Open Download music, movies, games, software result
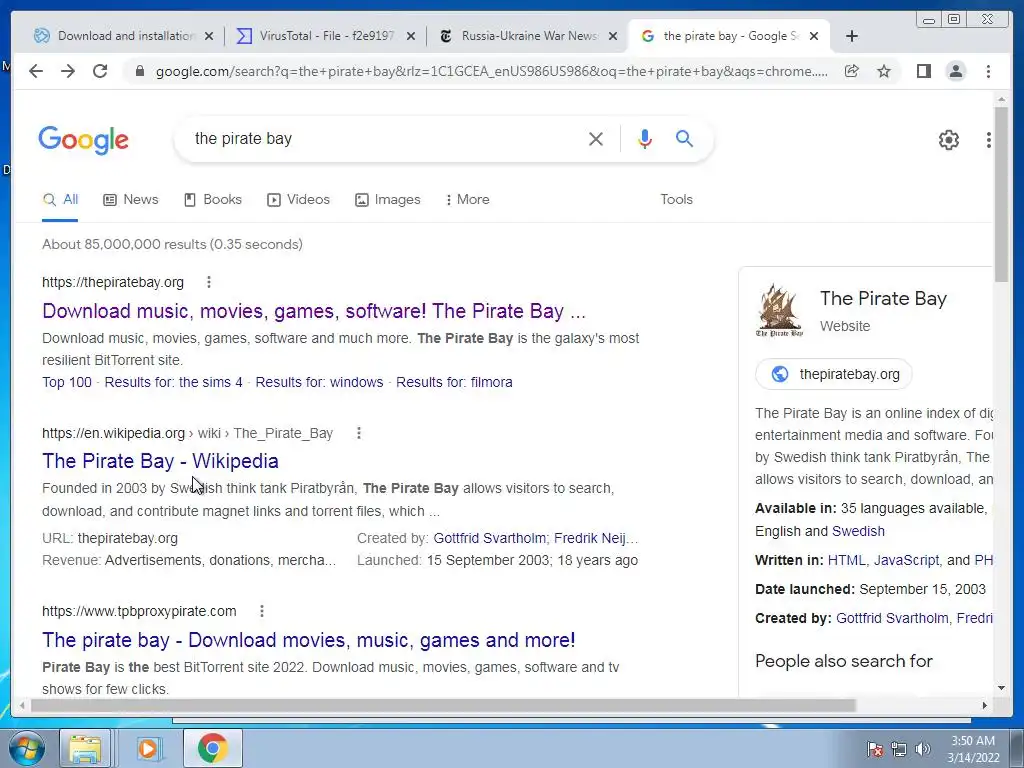 pos(314,311)
